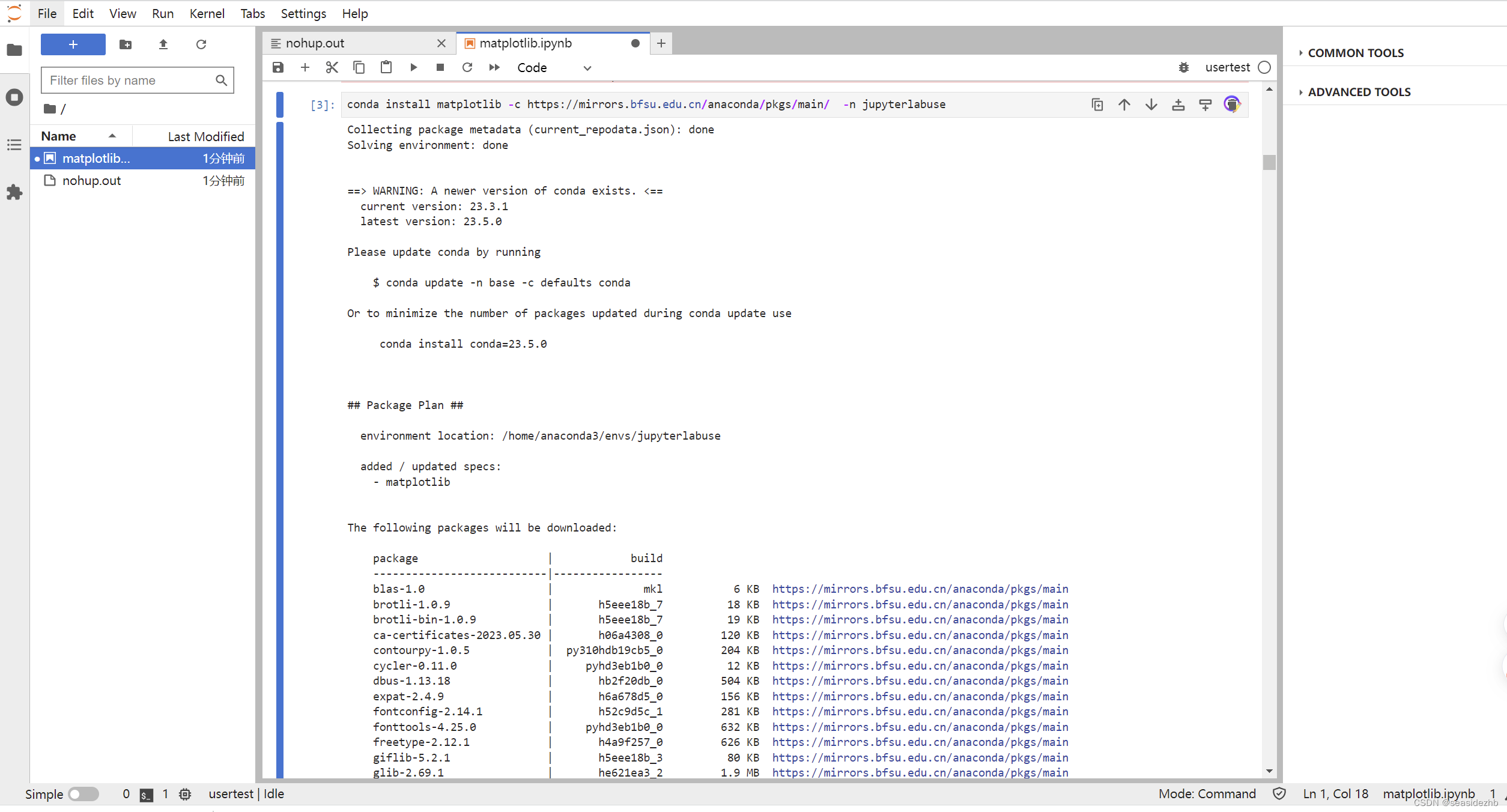Screen dimensions: 1507x812
Task: Collapse cell by clicking blue input collapser
Action: pos(280,105)
